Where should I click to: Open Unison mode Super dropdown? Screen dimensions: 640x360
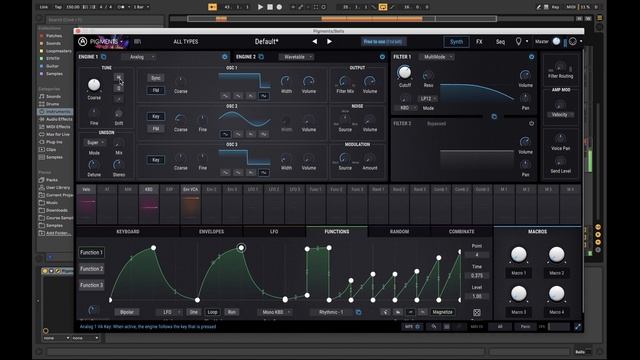pos(95,142)
